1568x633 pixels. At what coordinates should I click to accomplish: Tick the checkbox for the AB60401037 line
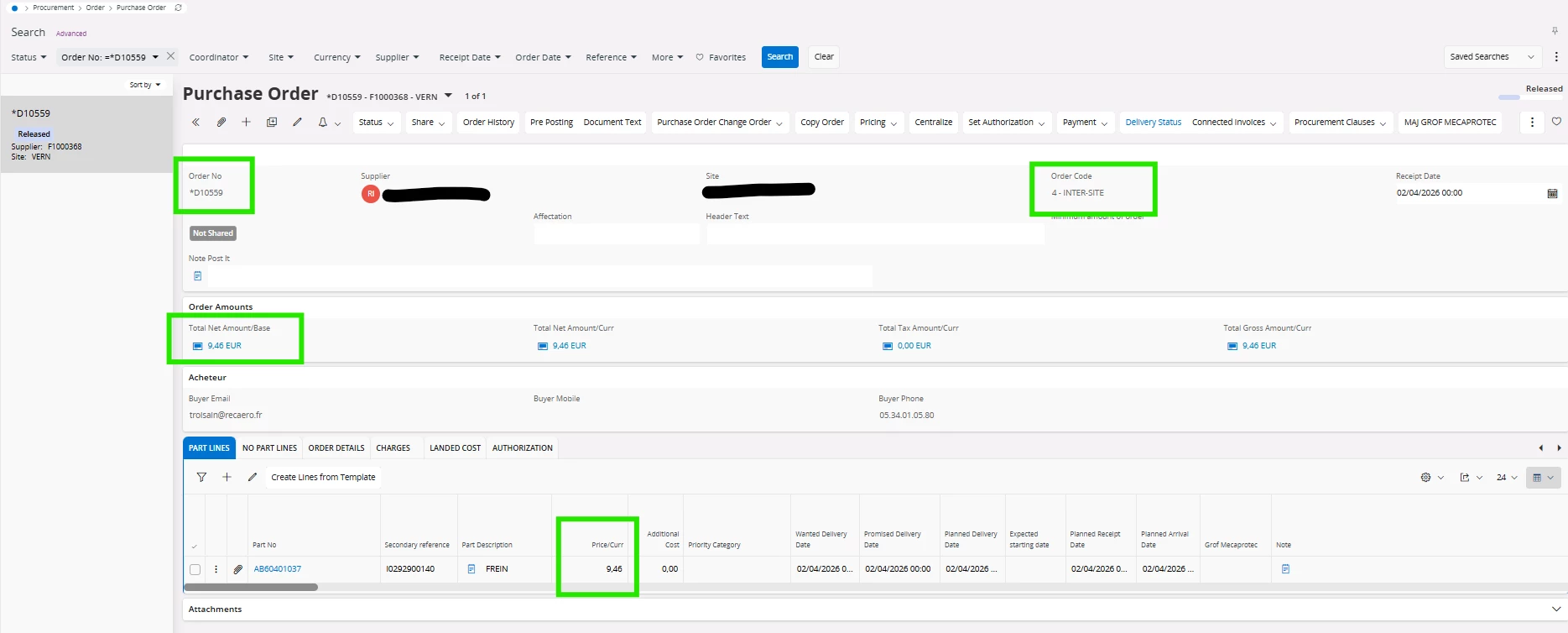(x=195, y=569)
